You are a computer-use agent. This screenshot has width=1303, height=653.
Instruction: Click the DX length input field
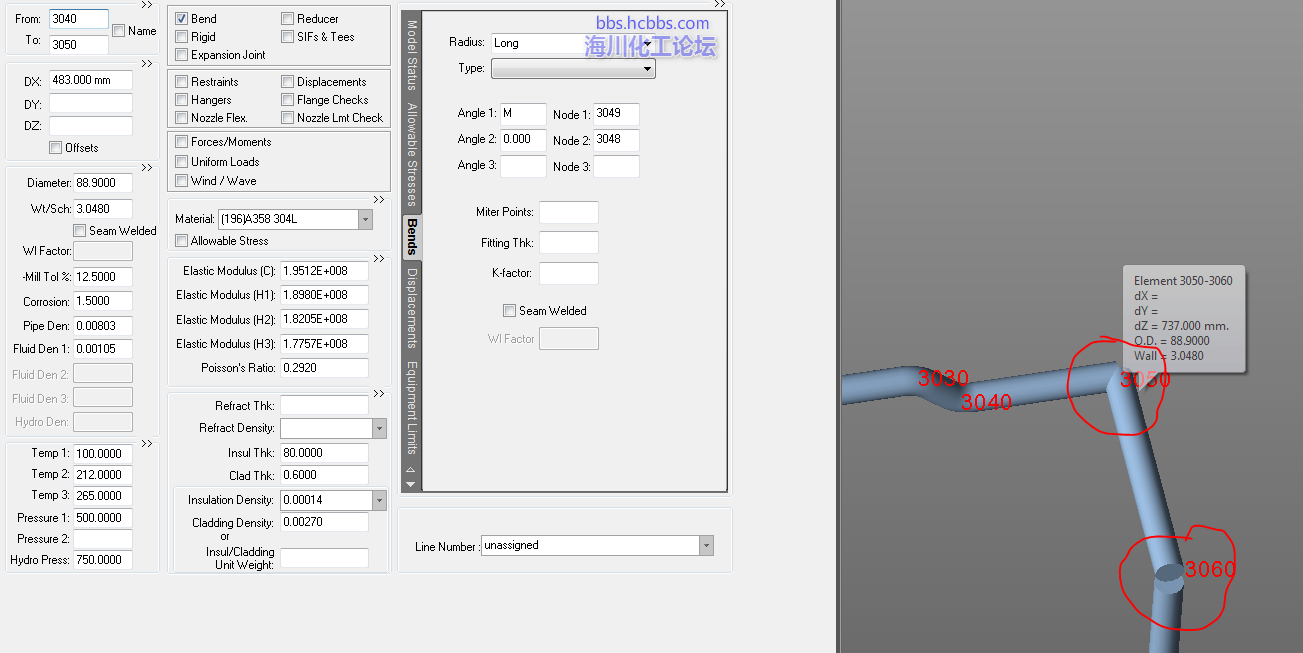coord(90,81)
